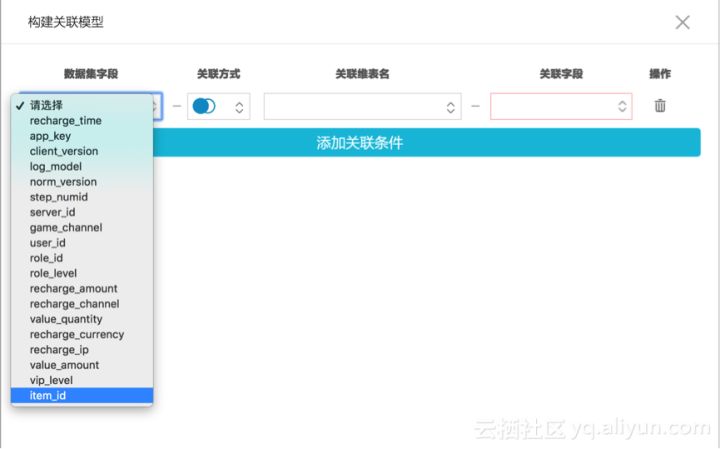
Task: Select recharge_amount field
Action: click(x=82, y=288)
